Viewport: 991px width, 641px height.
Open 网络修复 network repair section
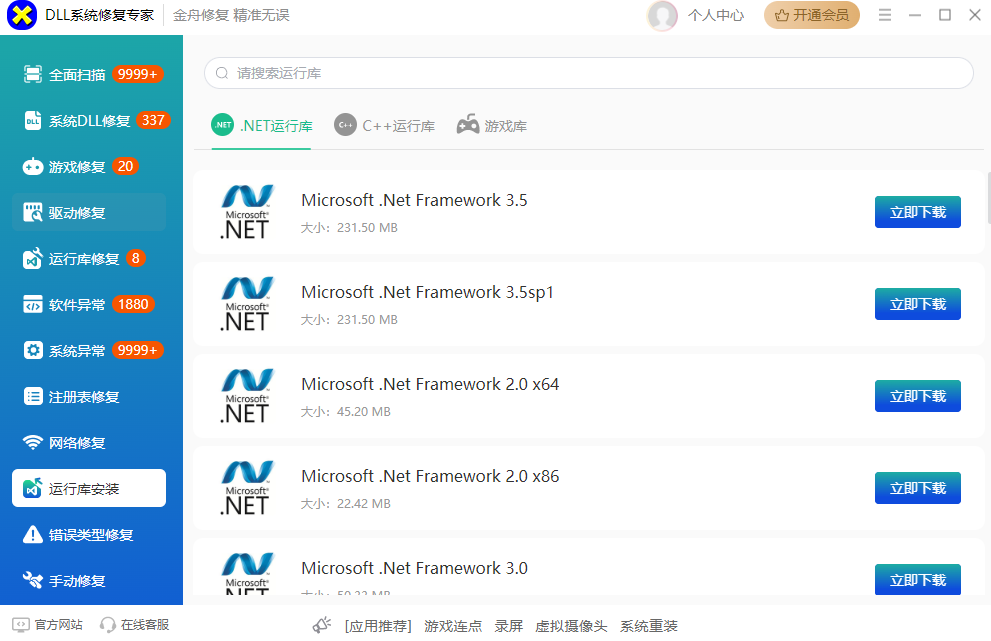click(x=77, y=443)
